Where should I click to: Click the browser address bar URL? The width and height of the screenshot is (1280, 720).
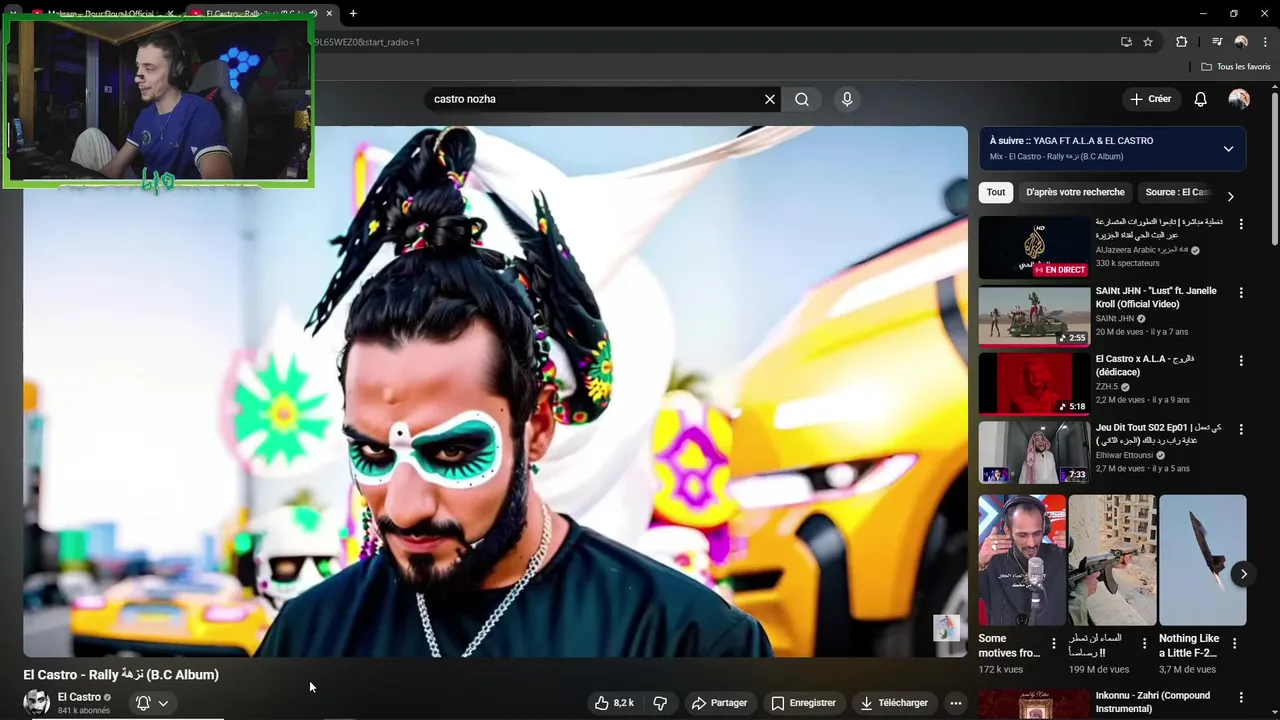click(367, 42)
